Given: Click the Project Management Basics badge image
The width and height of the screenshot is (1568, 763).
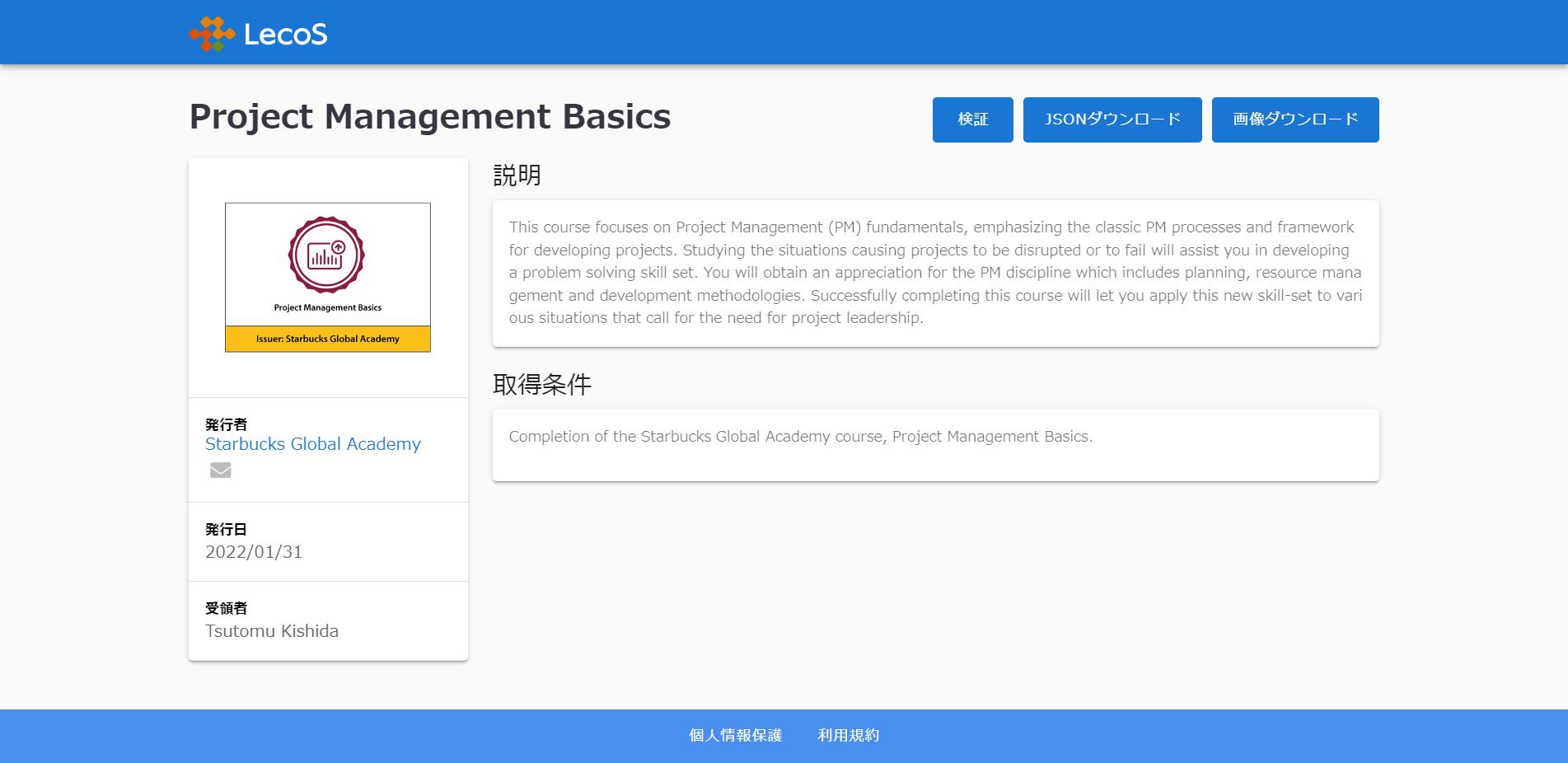Looking at the screenshot, I should coord(328,278).
